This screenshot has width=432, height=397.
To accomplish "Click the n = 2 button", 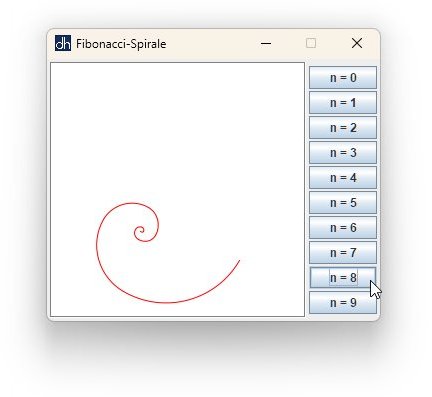I will (343, 128).
